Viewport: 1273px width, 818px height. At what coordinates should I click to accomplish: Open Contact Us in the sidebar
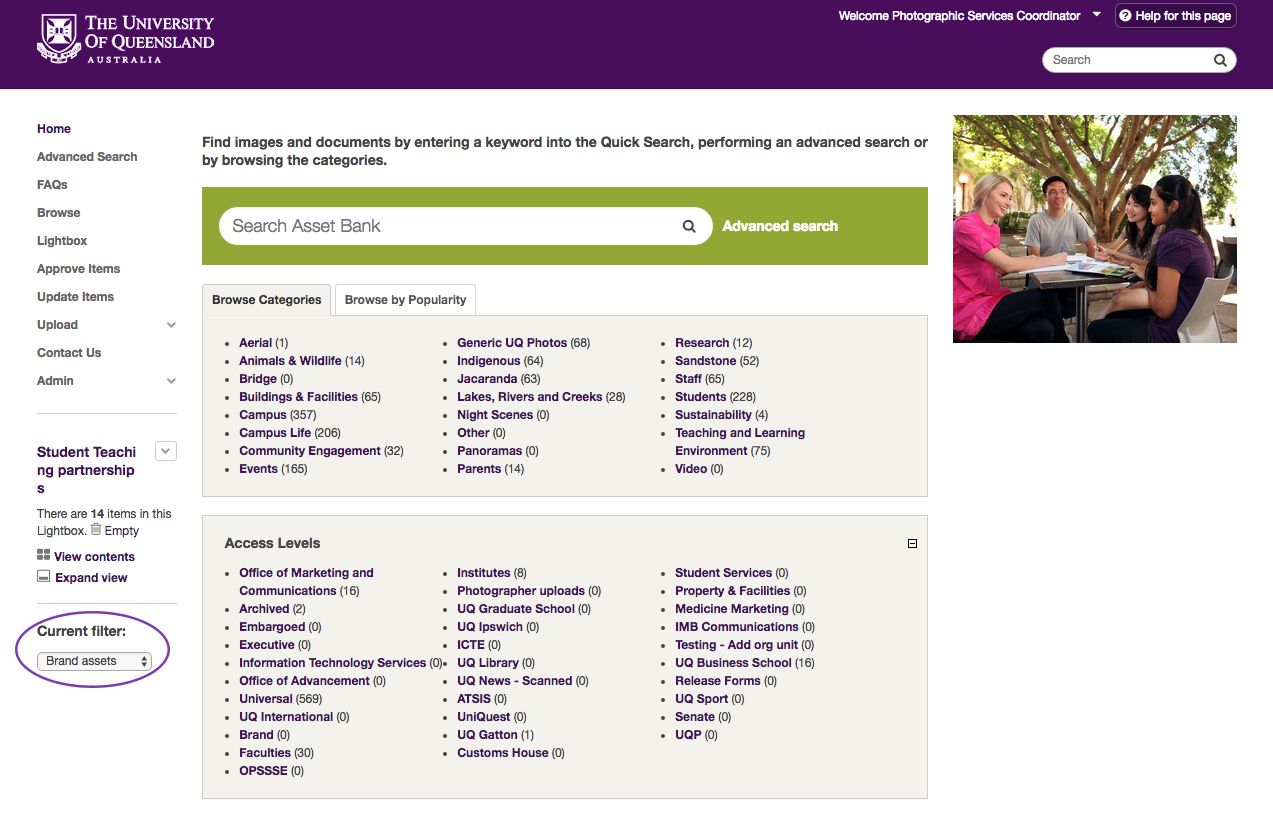click(69, 353)
